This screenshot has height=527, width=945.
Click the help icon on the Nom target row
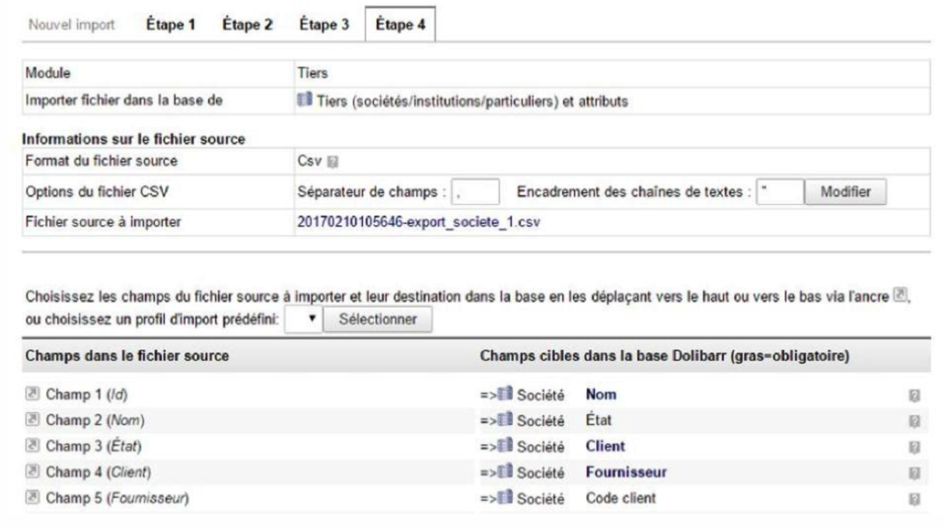point(914,396)
